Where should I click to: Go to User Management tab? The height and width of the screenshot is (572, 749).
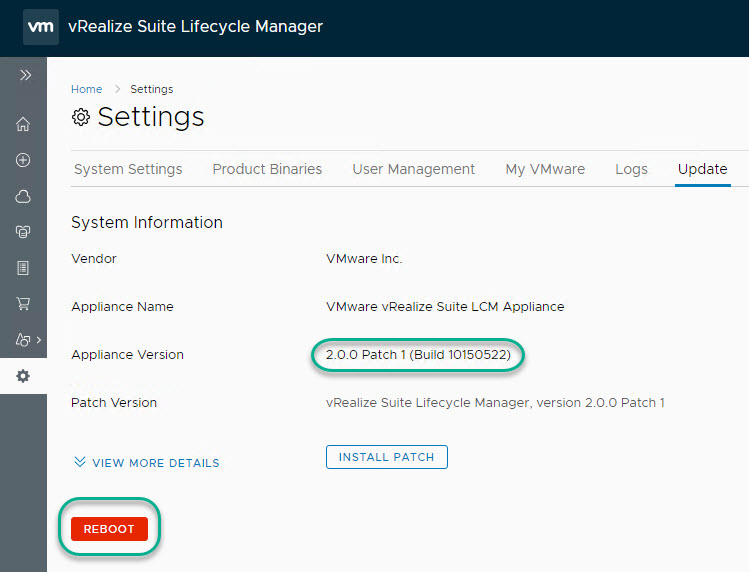(x=413, y=169)
